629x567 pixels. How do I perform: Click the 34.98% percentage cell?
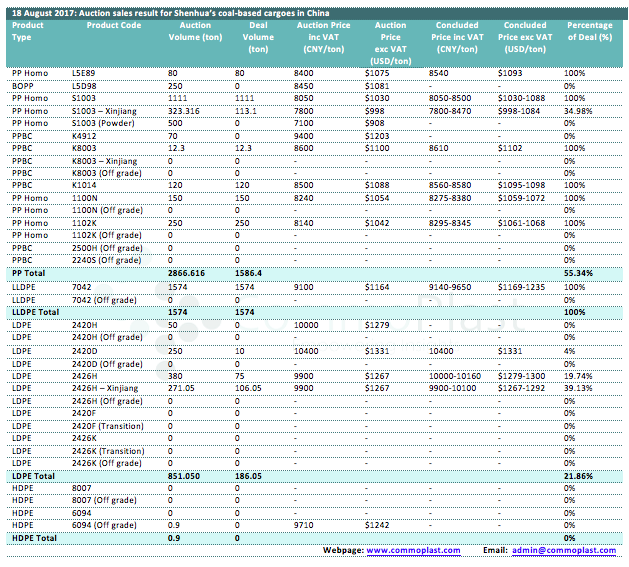[577, 110]
